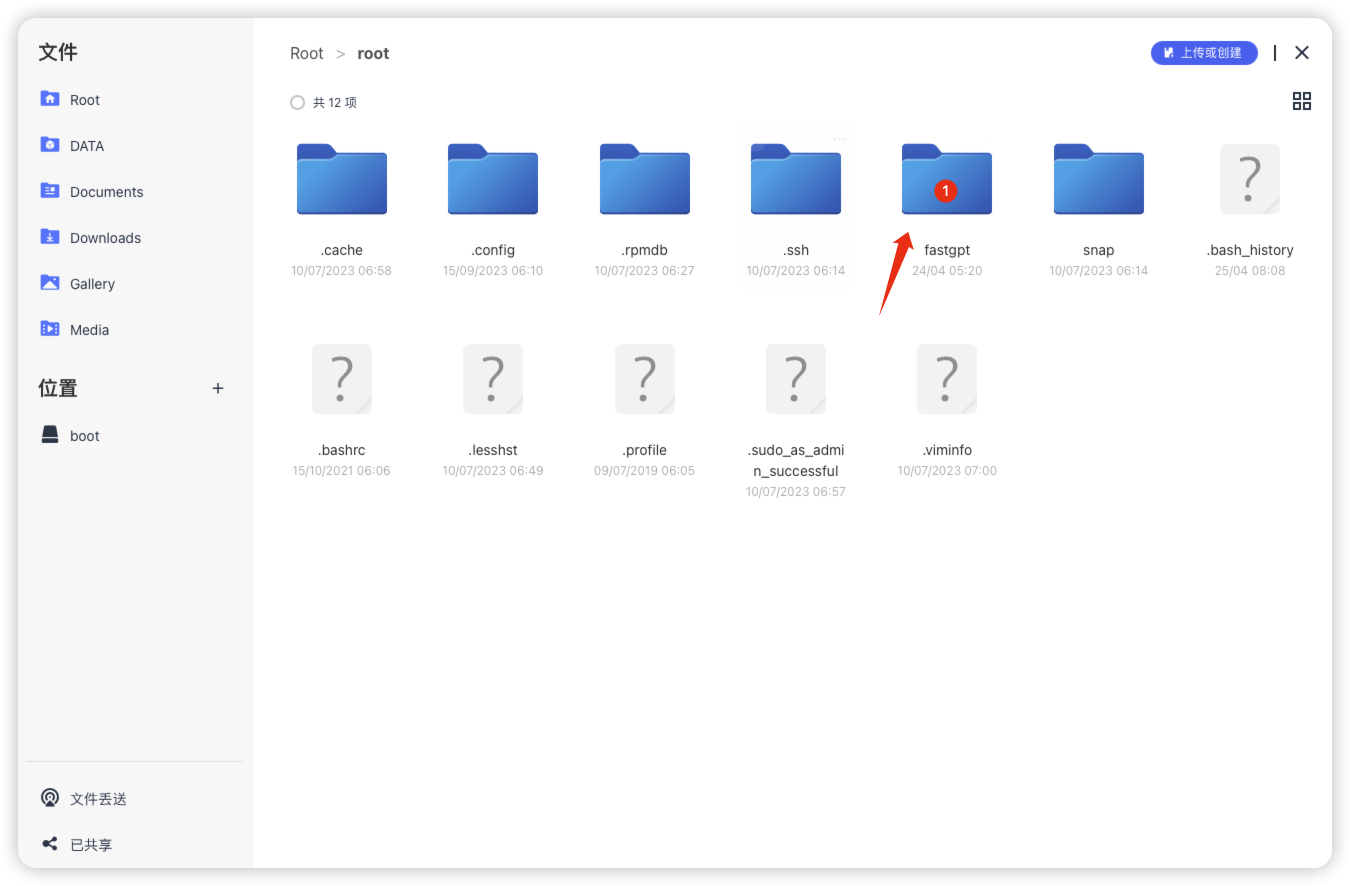Screen dimensions: 1350x886
Task: Click the .viminfo file name
Action: click(947, 450)
